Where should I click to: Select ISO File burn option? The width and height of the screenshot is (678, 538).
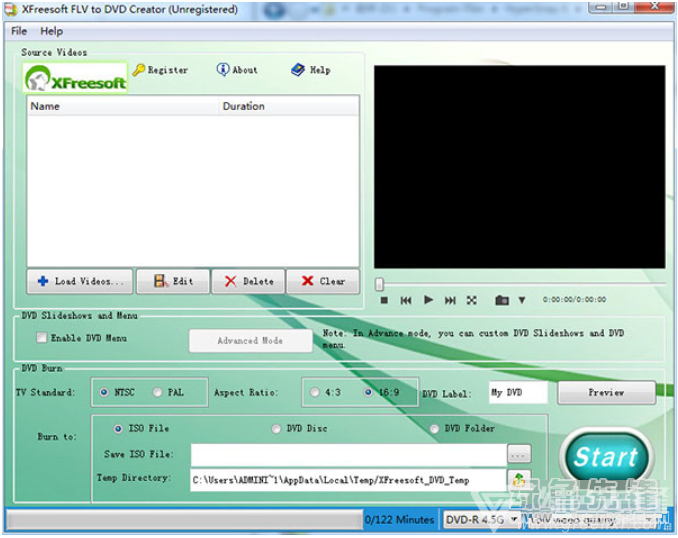coord(118,429)
